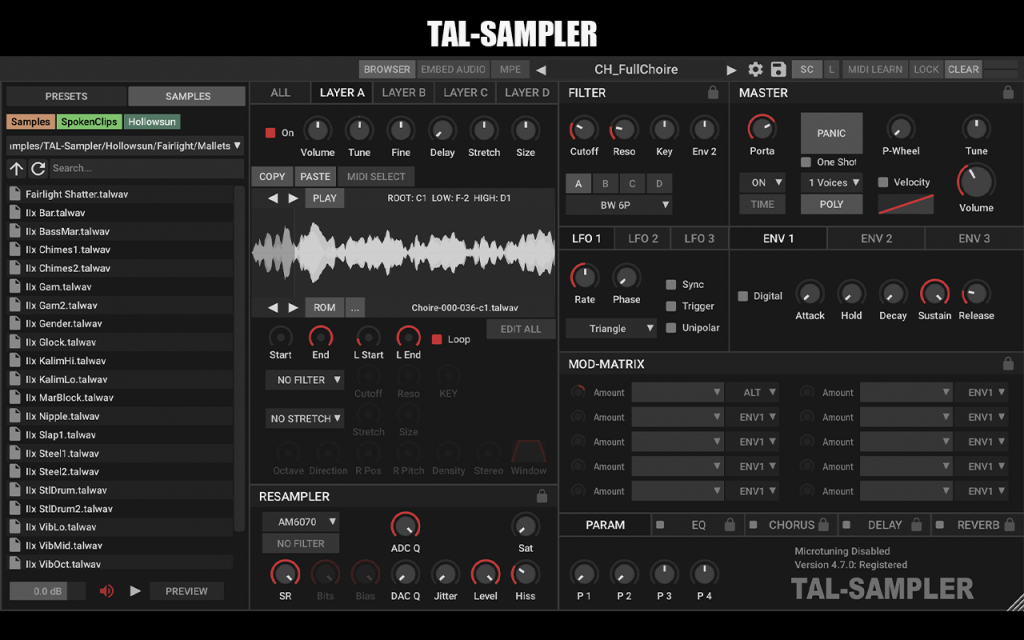This screenshot has height=640, width=1024.
Task: Switch to the LAYER D tab
Action: 527,93
